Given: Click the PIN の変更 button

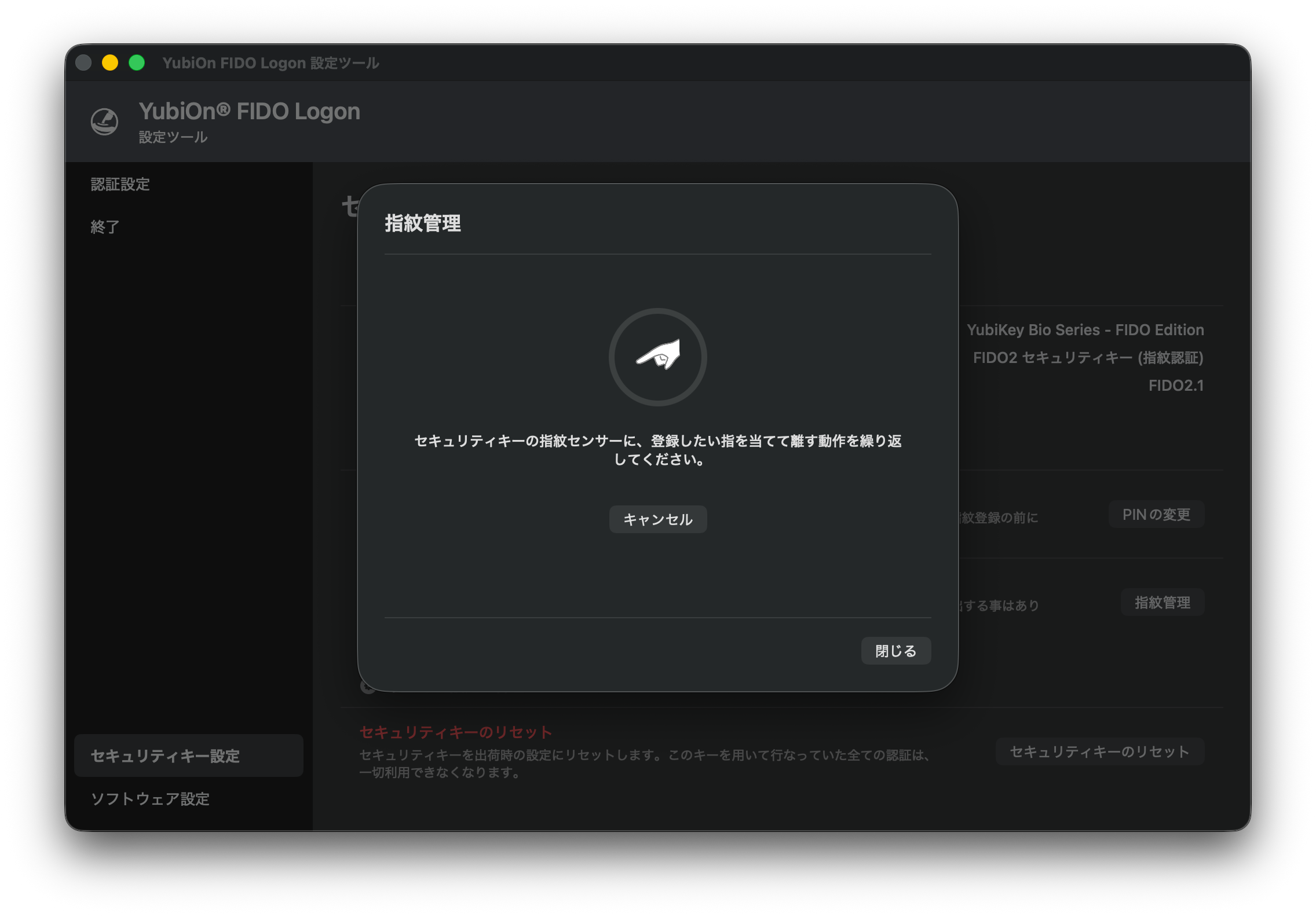Looking at the screenshot, I should pos(1156,514).
